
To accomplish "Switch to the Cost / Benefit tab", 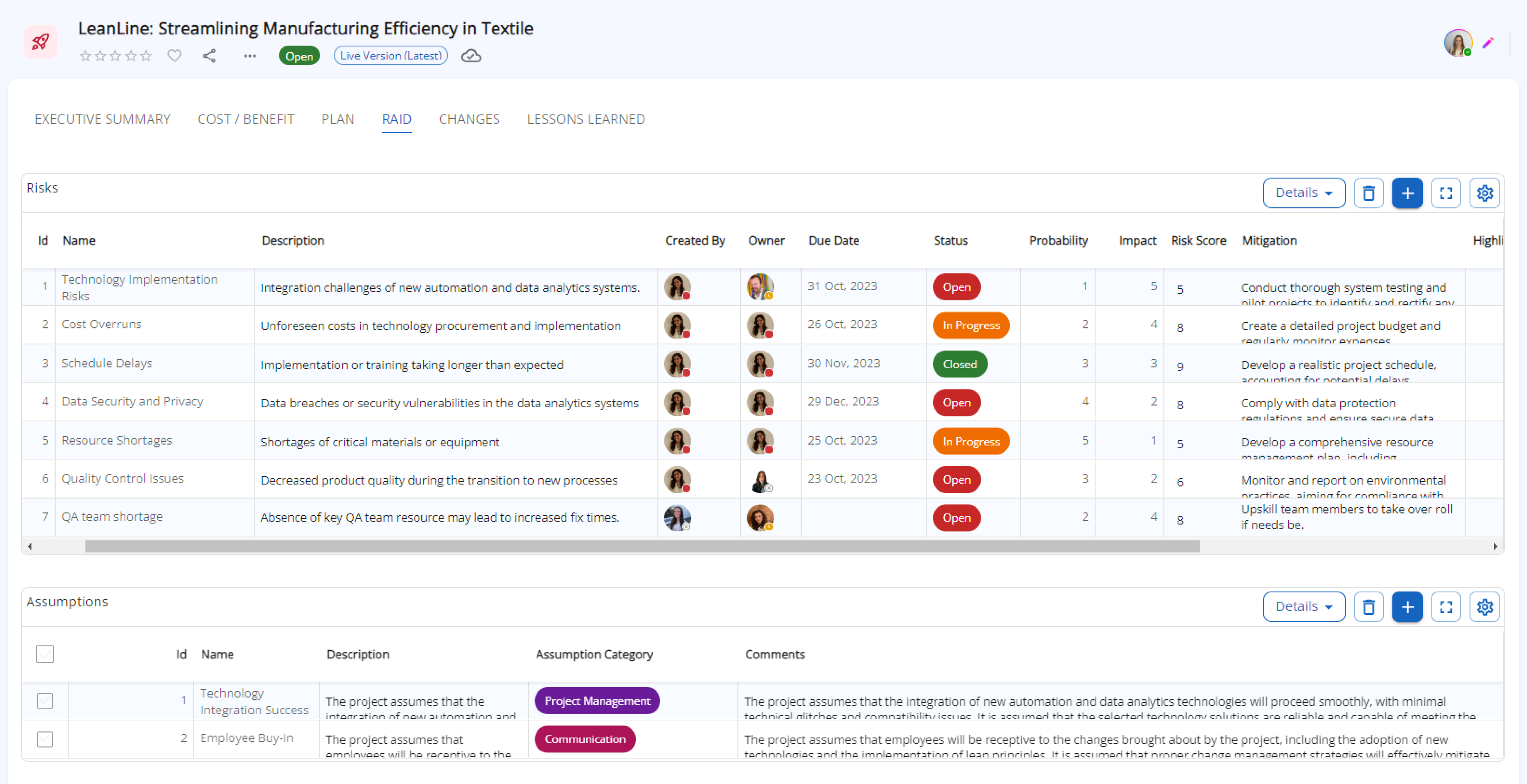I will point(246,119).
